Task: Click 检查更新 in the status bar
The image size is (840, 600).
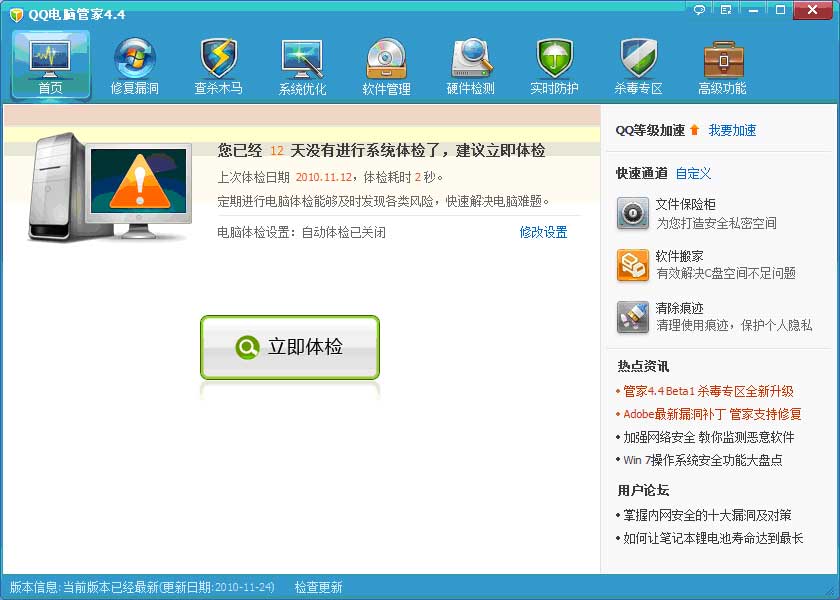Action: pos(318,587)
